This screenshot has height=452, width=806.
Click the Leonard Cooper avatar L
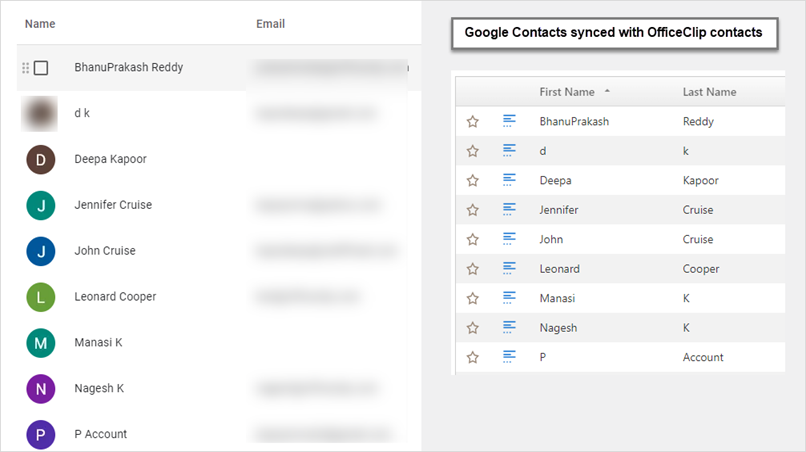[x=41, y=297]
